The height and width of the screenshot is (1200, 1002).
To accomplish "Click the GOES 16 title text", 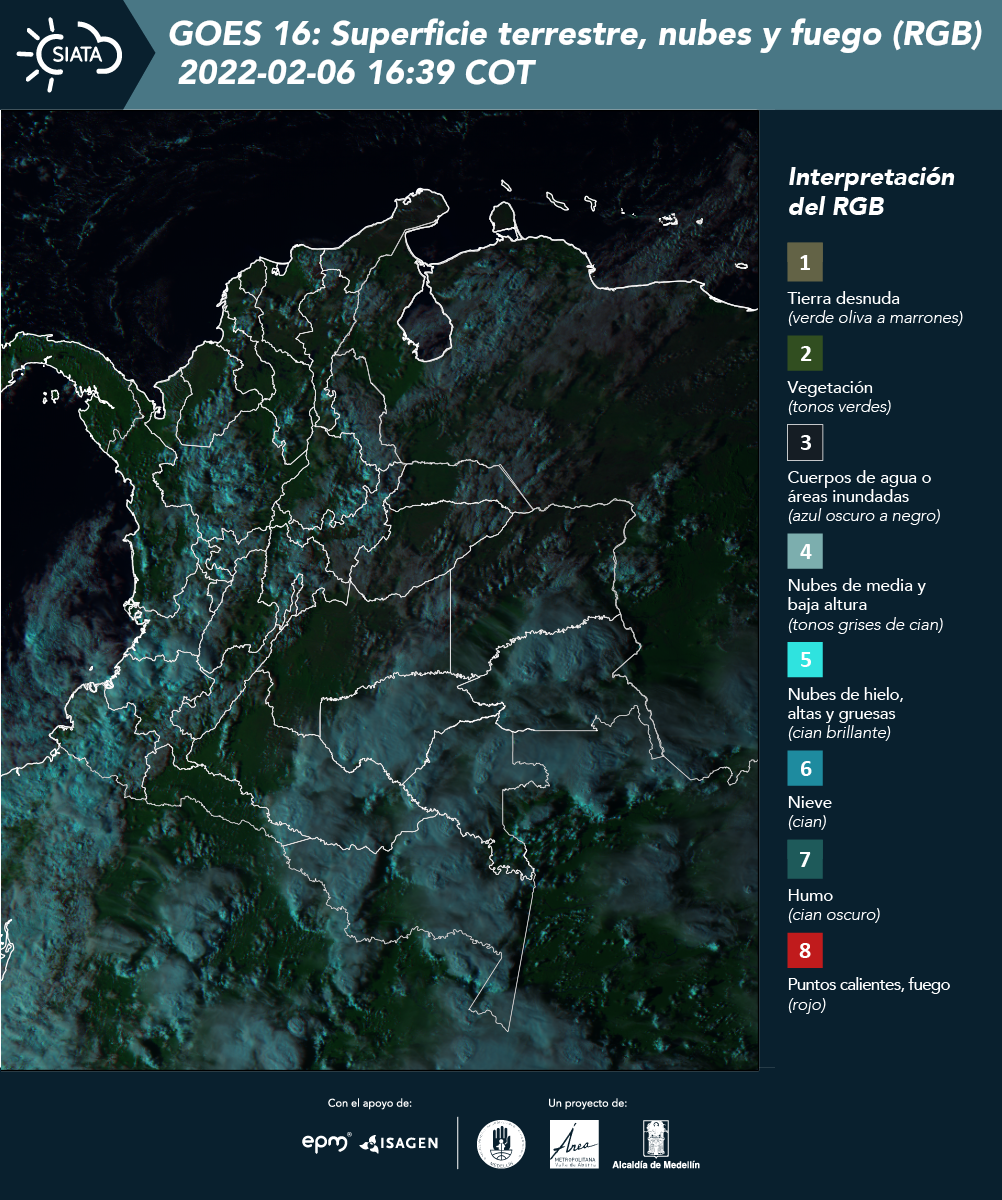I will click(576, 35).
